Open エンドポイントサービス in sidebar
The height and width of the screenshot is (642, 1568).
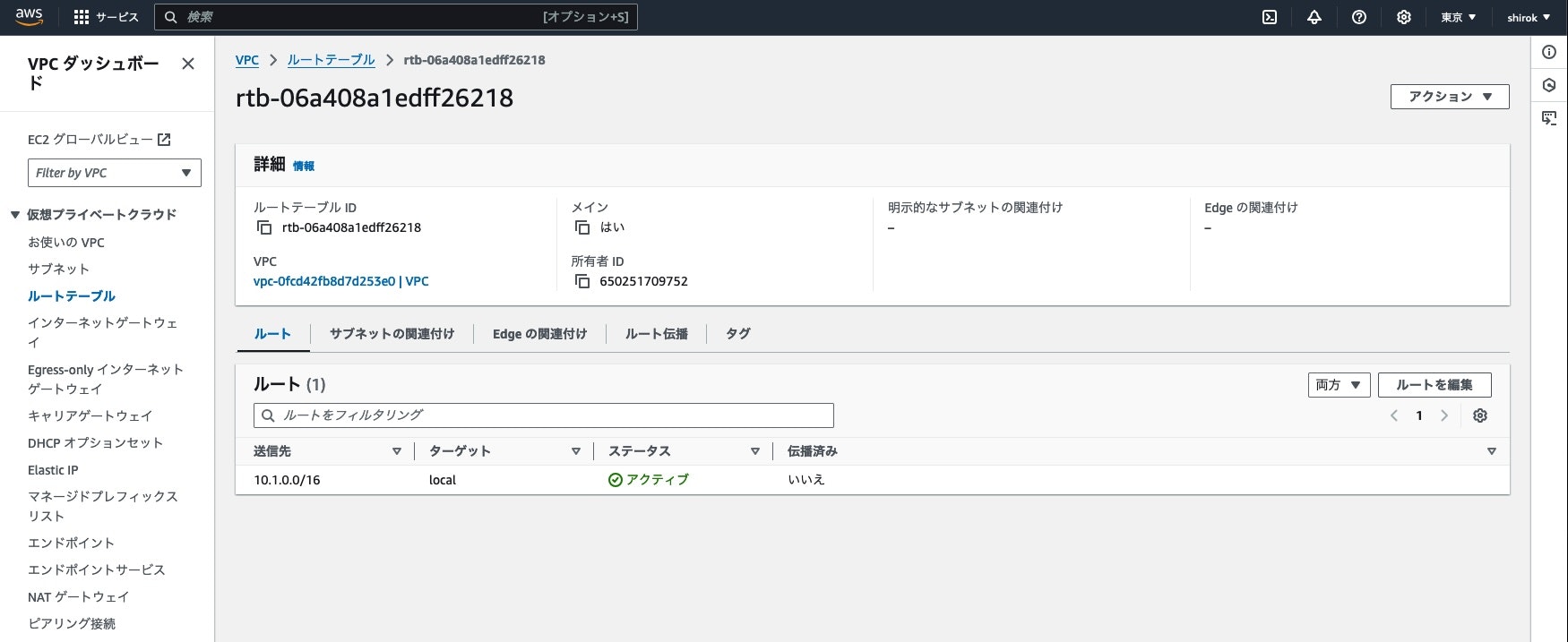pyautogui.click(x=97, y=570)
